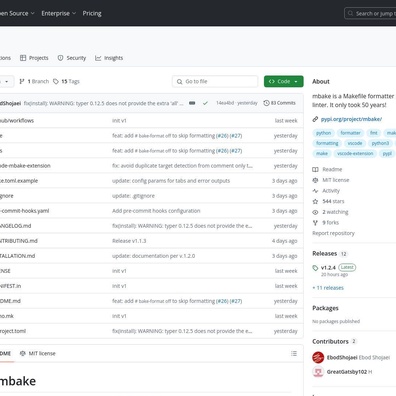This screenshot has width=396, height=396.
Task: Open 'update: documentation per v.1.2.0' commit
Action: click(x=153, y=256)
